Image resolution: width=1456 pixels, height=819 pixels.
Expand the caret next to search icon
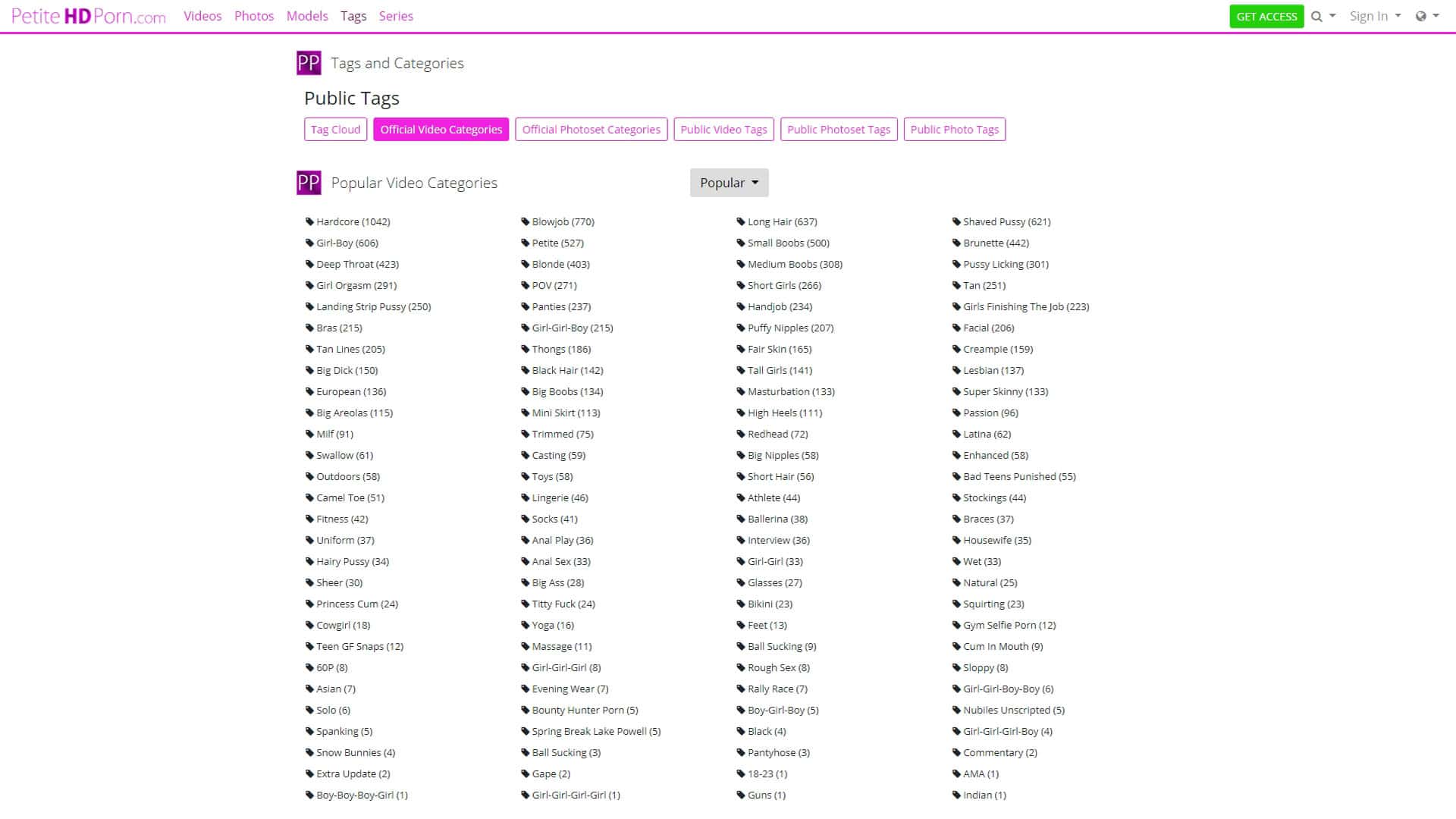1332,16
